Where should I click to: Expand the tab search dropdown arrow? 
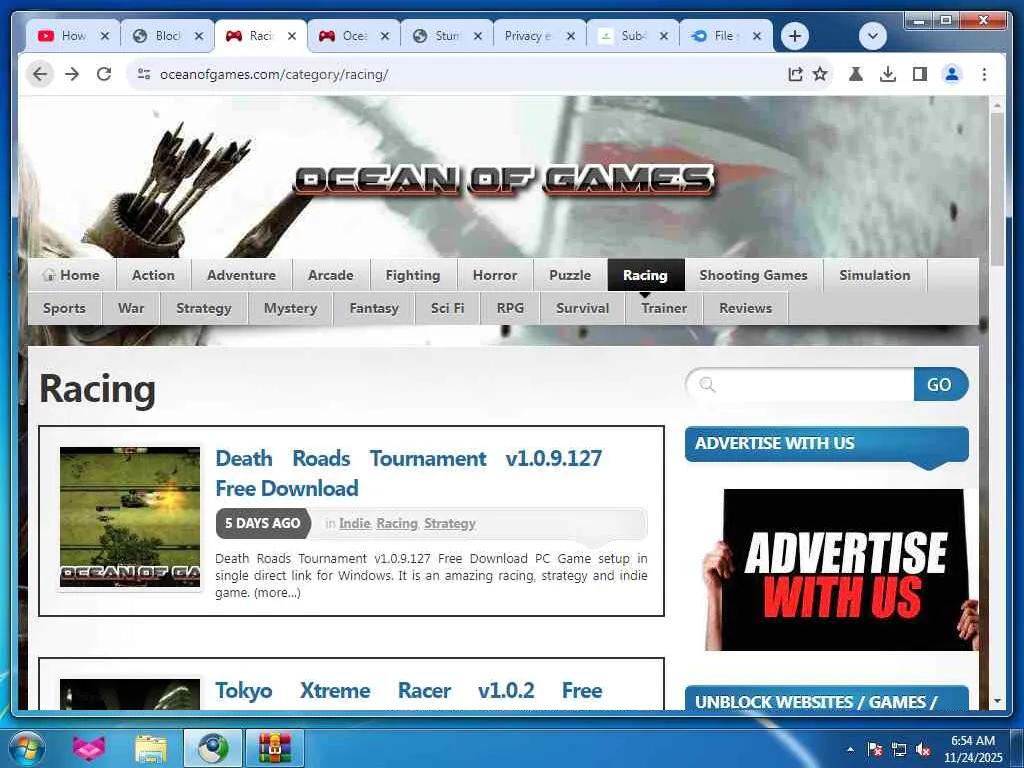872,36
